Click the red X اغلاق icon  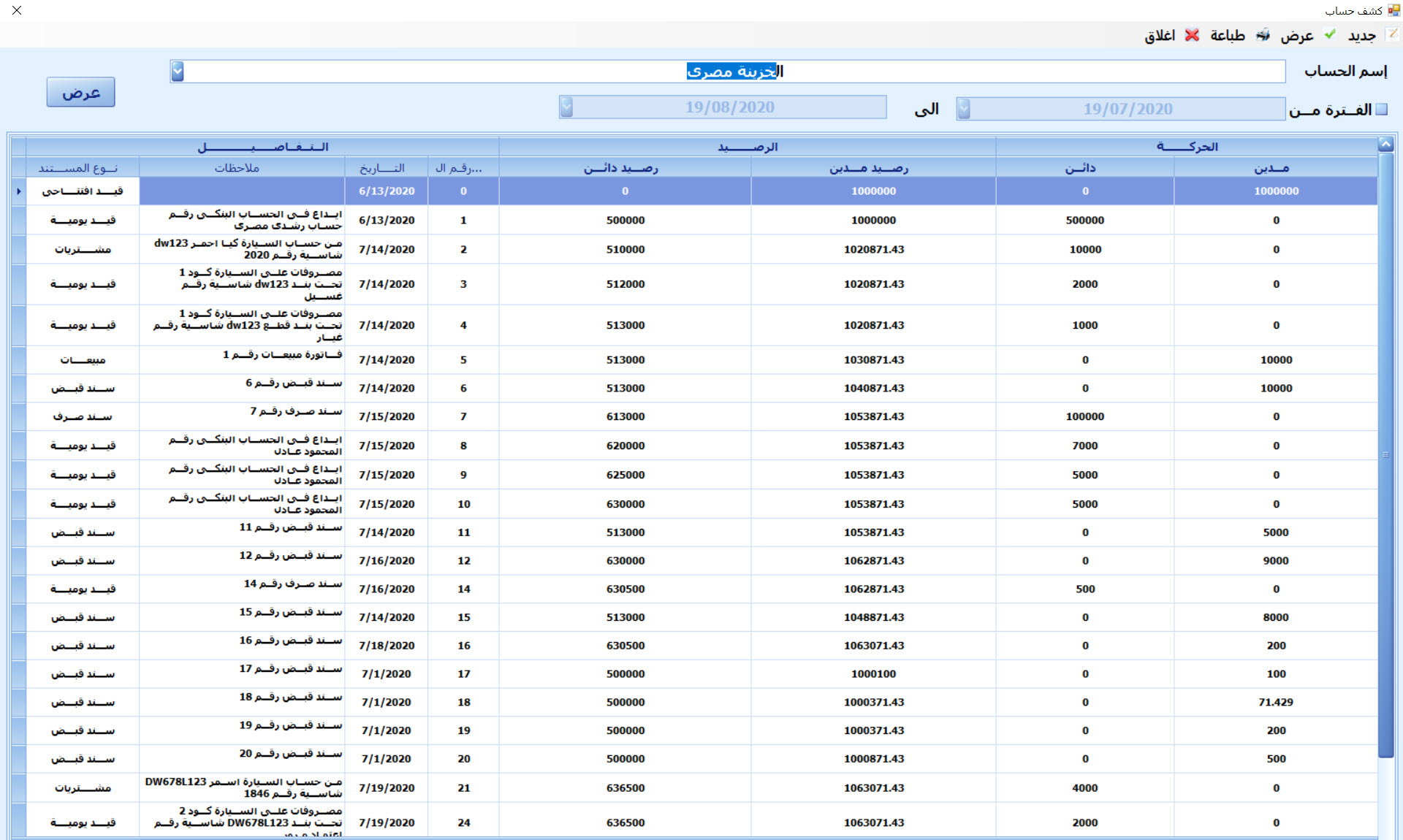(x=1192, y=35)
